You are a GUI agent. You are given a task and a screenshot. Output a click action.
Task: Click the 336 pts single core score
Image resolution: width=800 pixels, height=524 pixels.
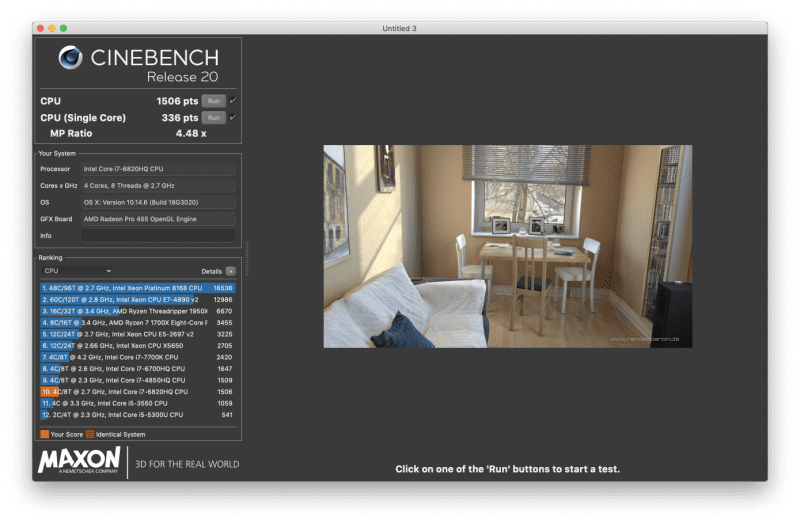tap(180, 118)
